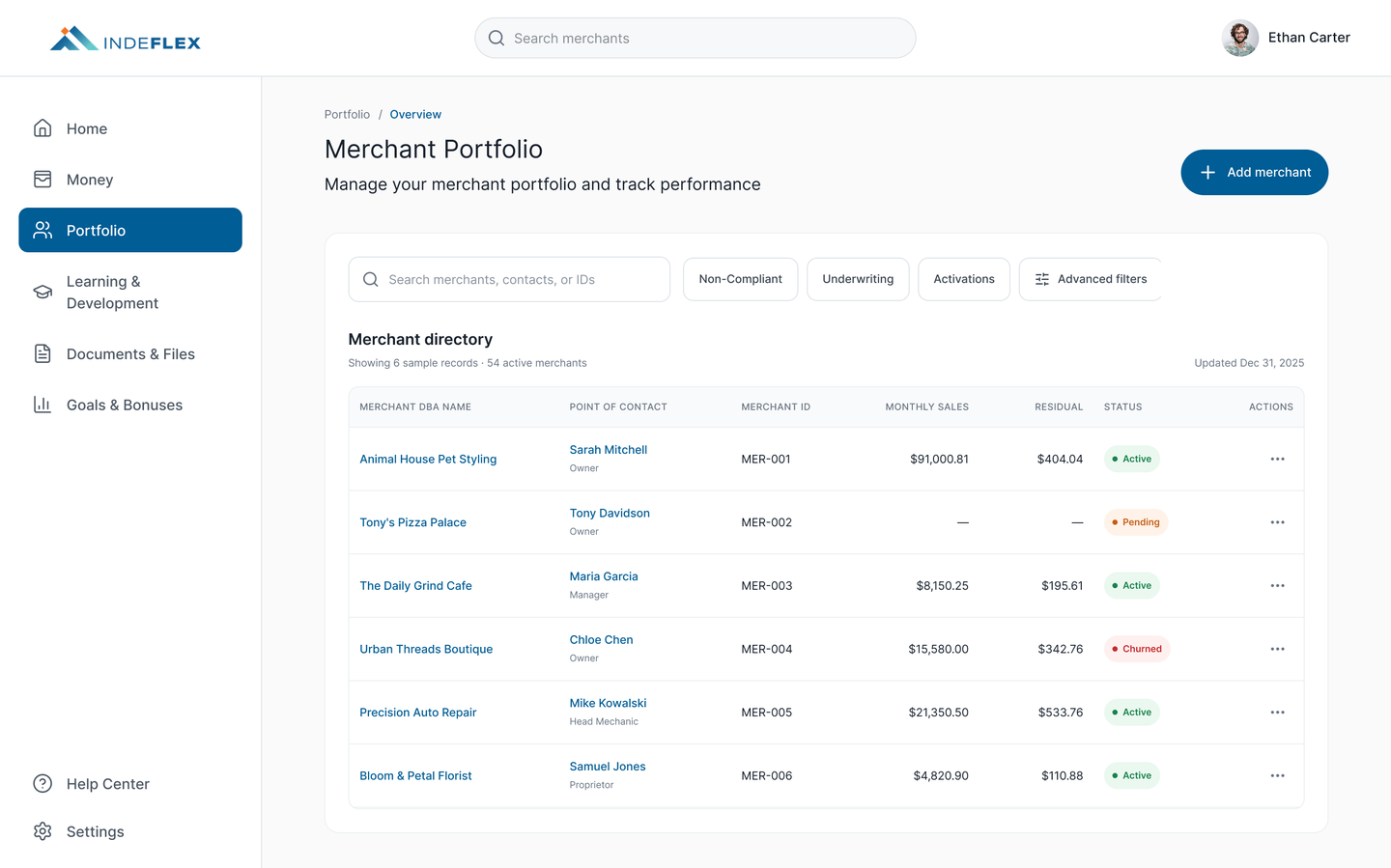Apply the Non-Compliant filter
Viewport: 1391px width, 868px height.
740,279
